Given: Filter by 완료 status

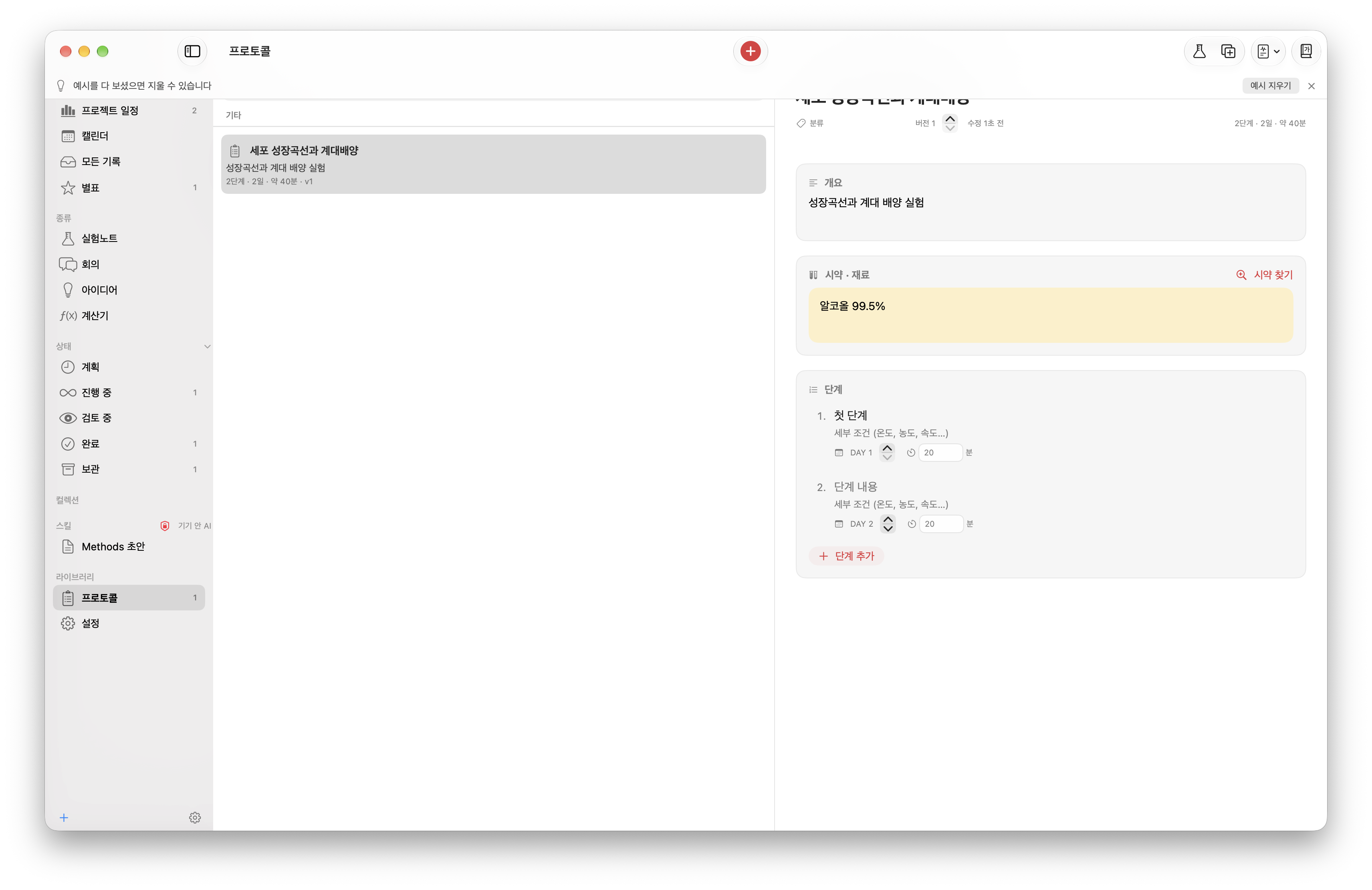Looking at the screenshot, I should (x=129, y=444).
